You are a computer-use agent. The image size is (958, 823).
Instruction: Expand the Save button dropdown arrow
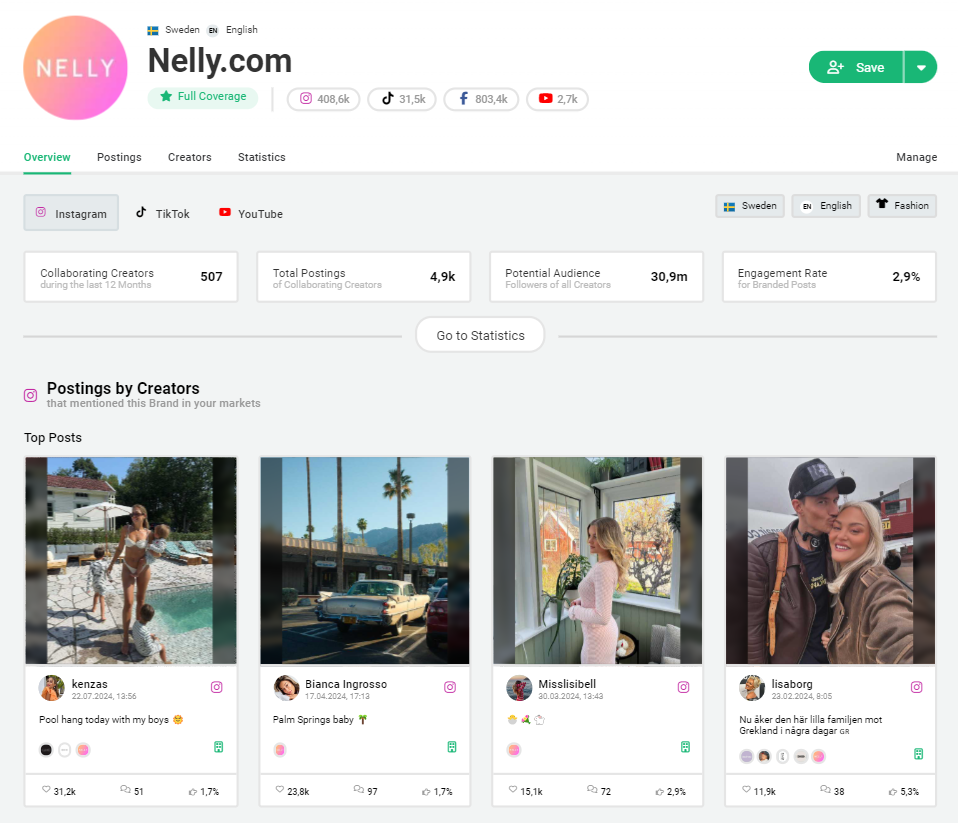click(x=922, y=67)
